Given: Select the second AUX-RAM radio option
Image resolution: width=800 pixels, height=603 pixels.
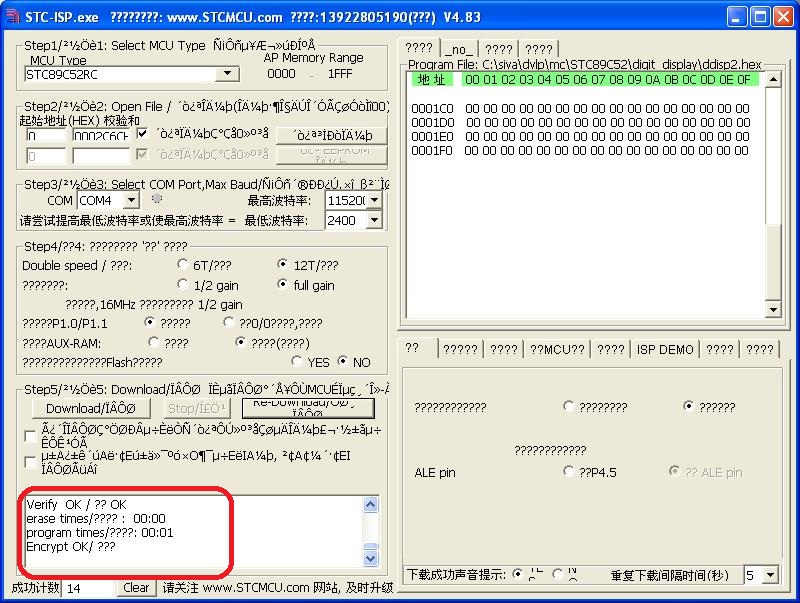Looking at the screenshot, I should (240, 342).
